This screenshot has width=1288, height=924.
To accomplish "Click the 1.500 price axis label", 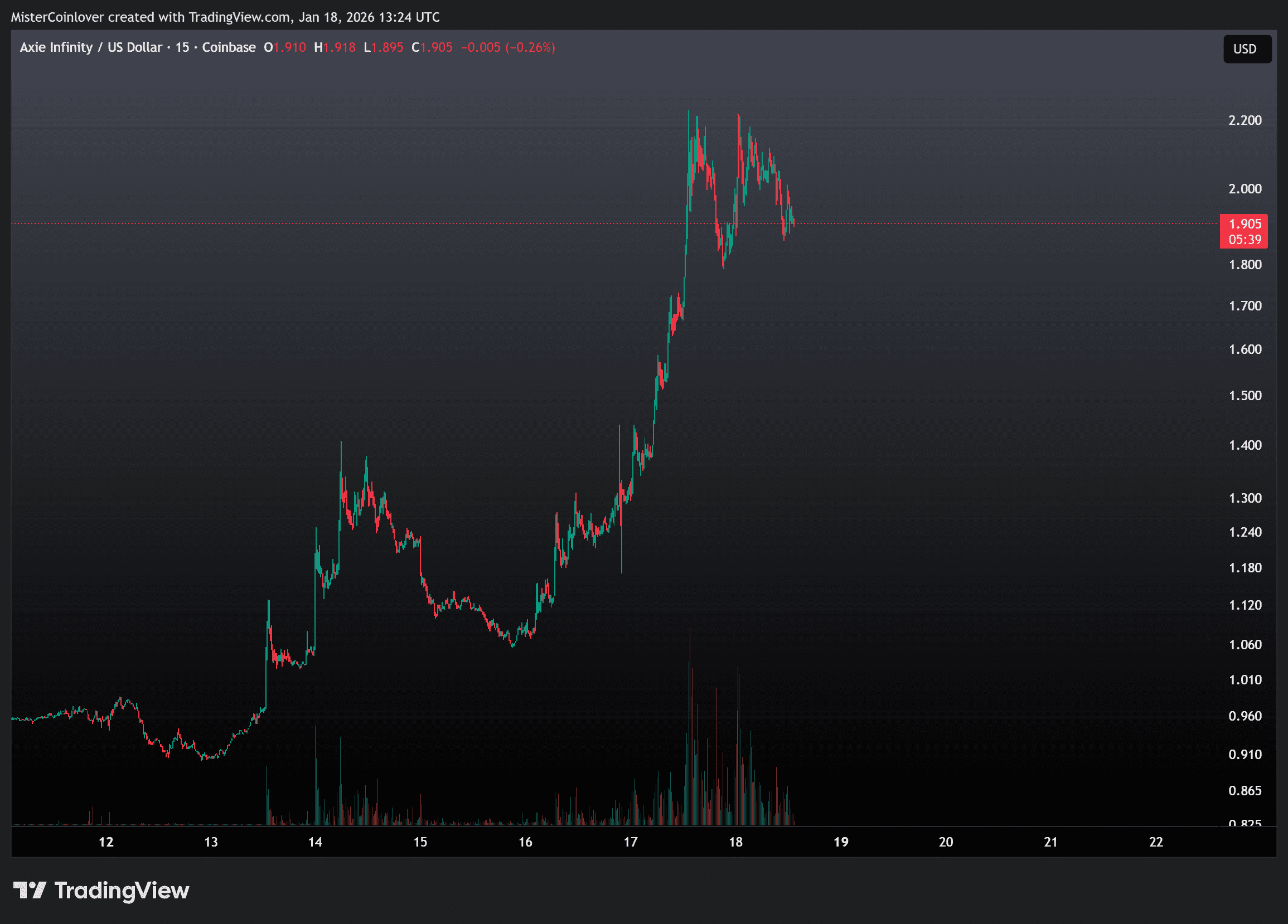I will coord(1245,396).
